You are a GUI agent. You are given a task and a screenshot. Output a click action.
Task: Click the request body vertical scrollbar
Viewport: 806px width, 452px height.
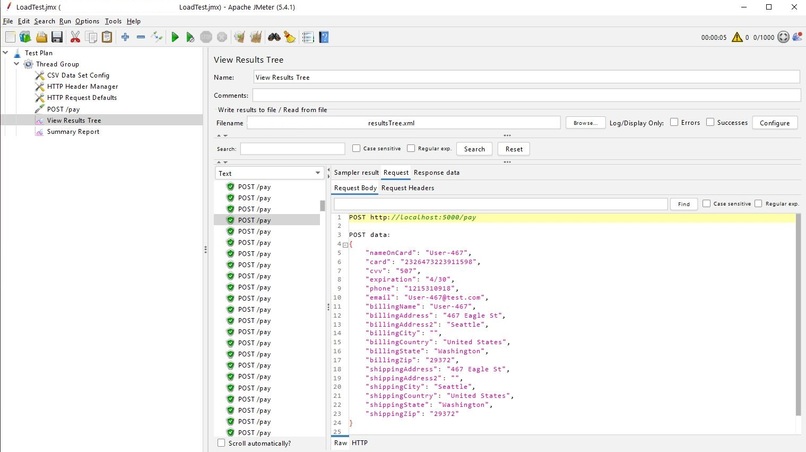tap(798, 315)
